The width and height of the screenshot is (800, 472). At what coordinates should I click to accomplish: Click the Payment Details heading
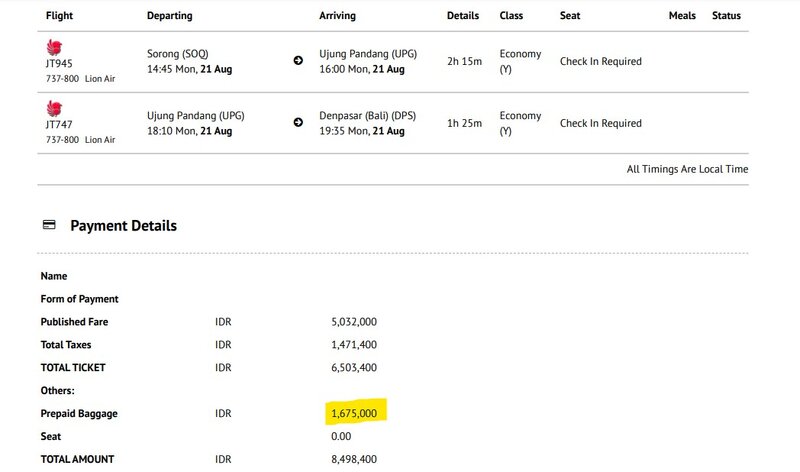click(x=123, y=226)
